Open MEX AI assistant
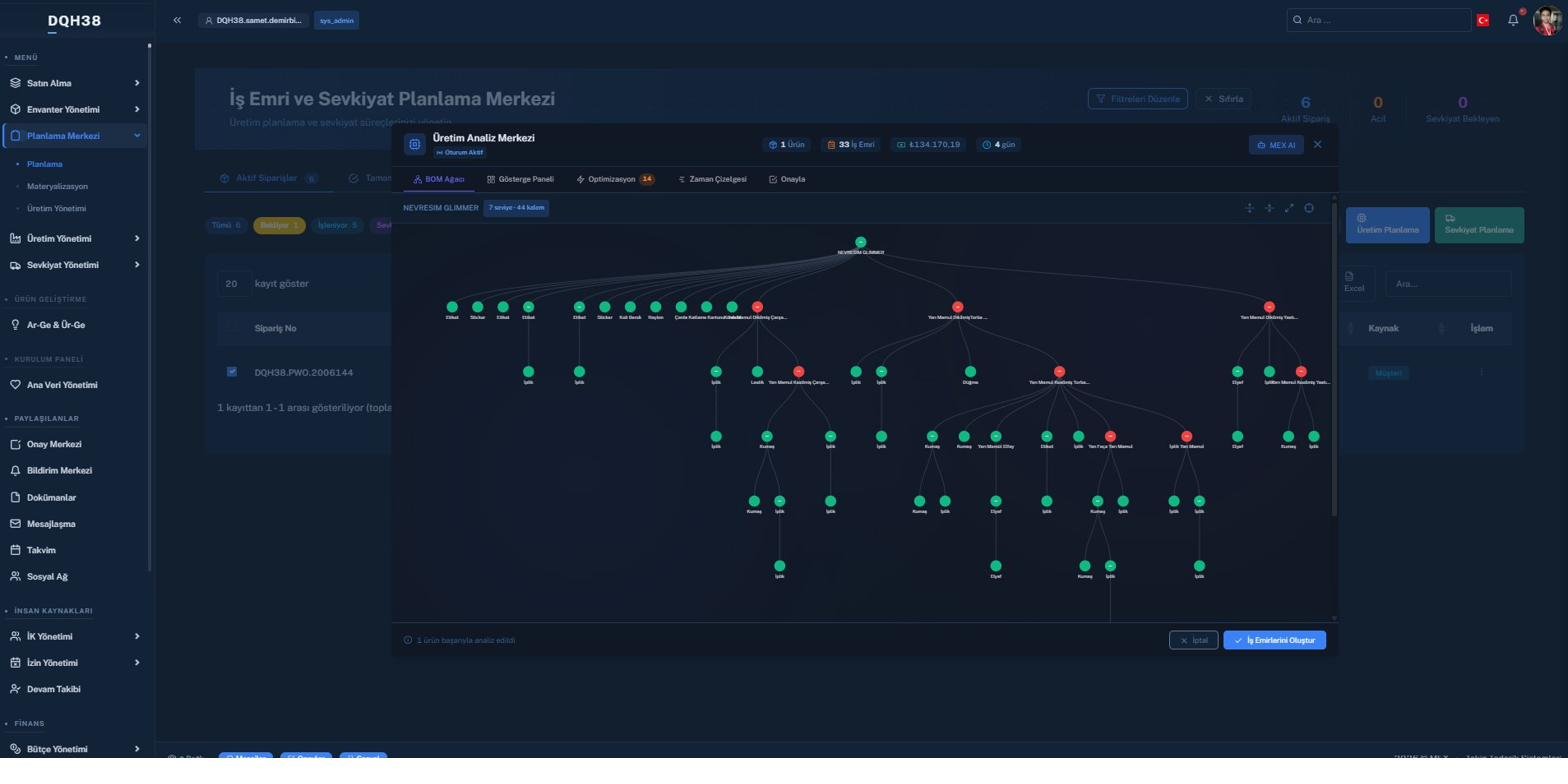Image resolution: width=1568 pixels, height=784 pixels. (1275, 145)
